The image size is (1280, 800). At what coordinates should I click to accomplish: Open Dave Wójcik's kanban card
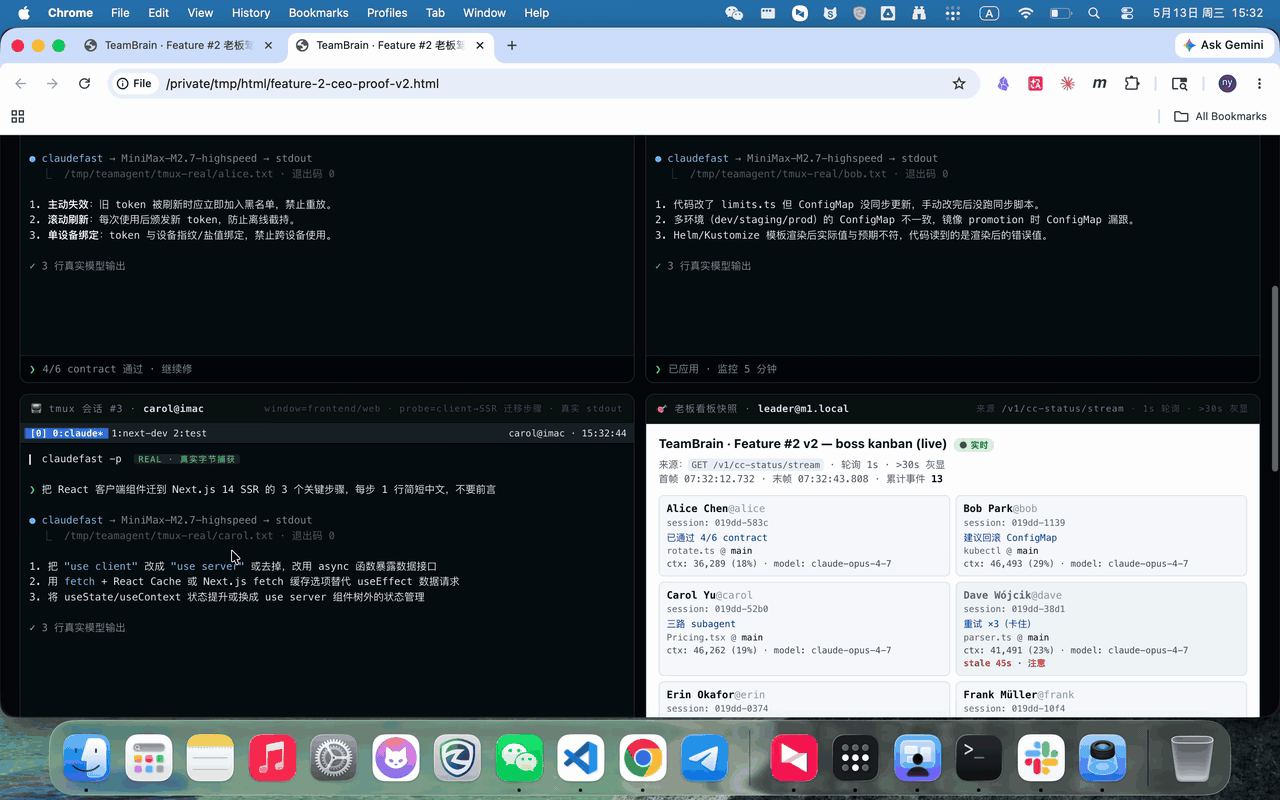[1101, 628]
